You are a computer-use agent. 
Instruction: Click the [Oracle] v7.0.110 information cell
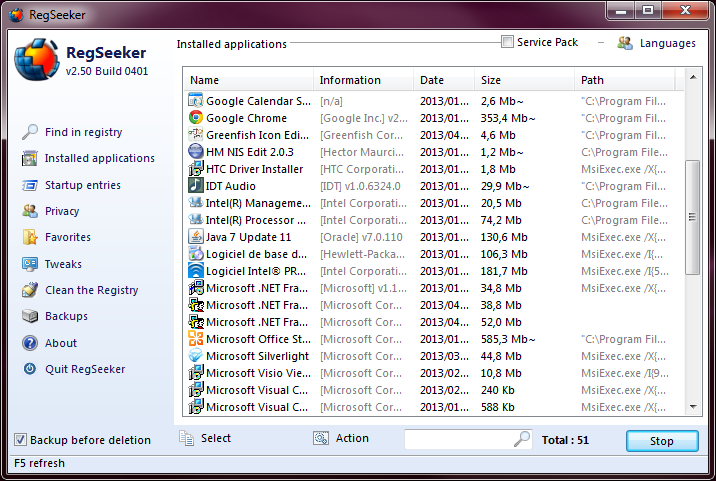click(x=361, y=237)
